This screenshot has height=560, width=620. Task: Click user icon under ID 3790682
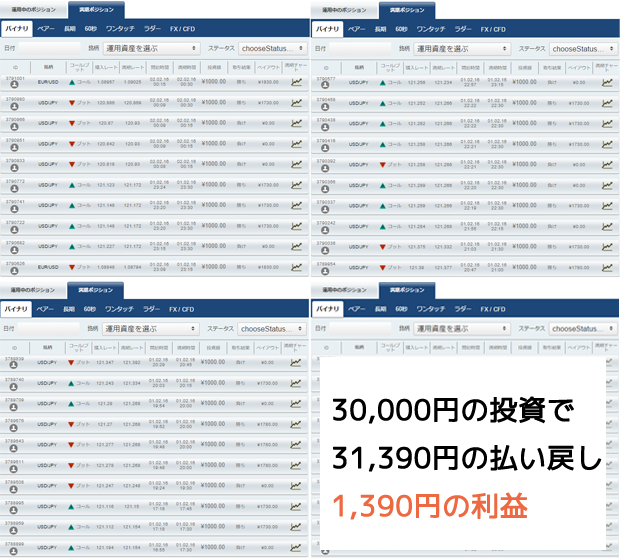(14, 250)
